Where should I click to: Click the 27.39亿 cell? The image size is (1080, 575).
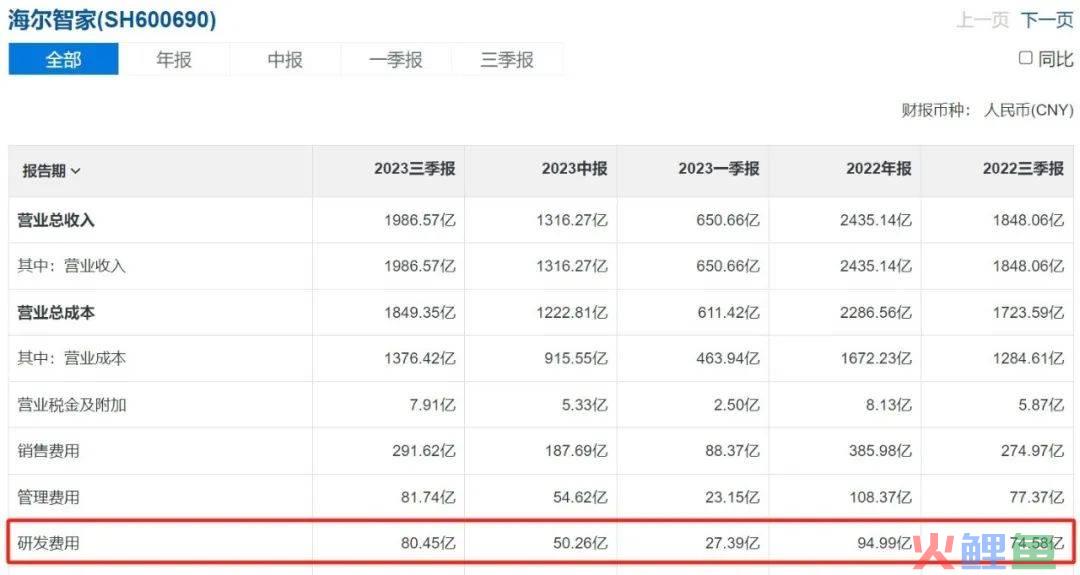pyautogui.click(x=732, y=543)
